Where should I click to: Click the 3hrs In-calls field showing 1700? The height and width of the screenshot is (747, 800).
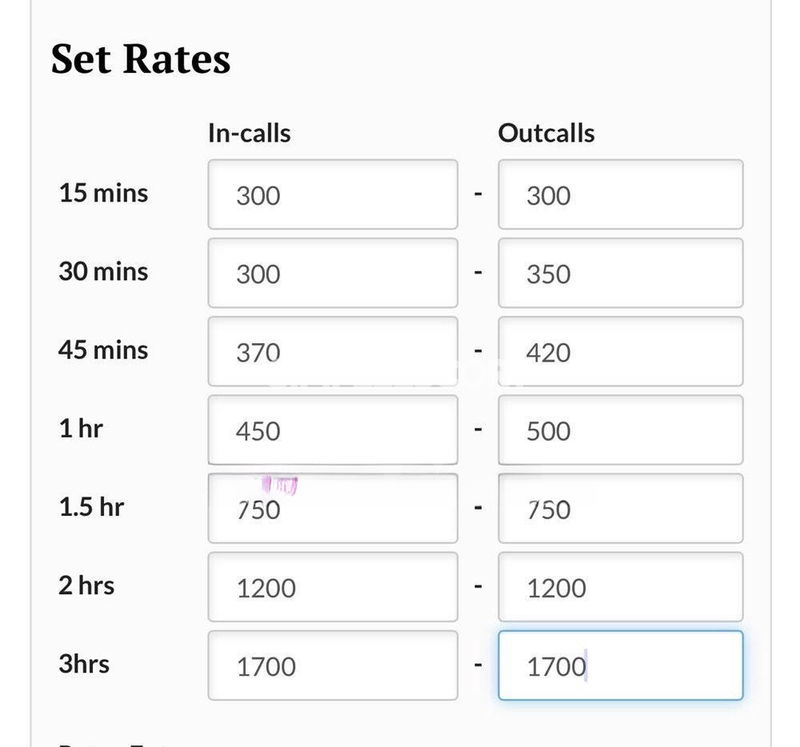pos(332,665)
